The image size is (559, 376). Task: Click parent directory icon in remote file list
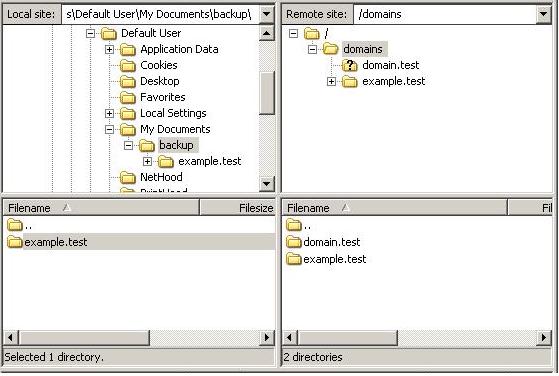294,225
